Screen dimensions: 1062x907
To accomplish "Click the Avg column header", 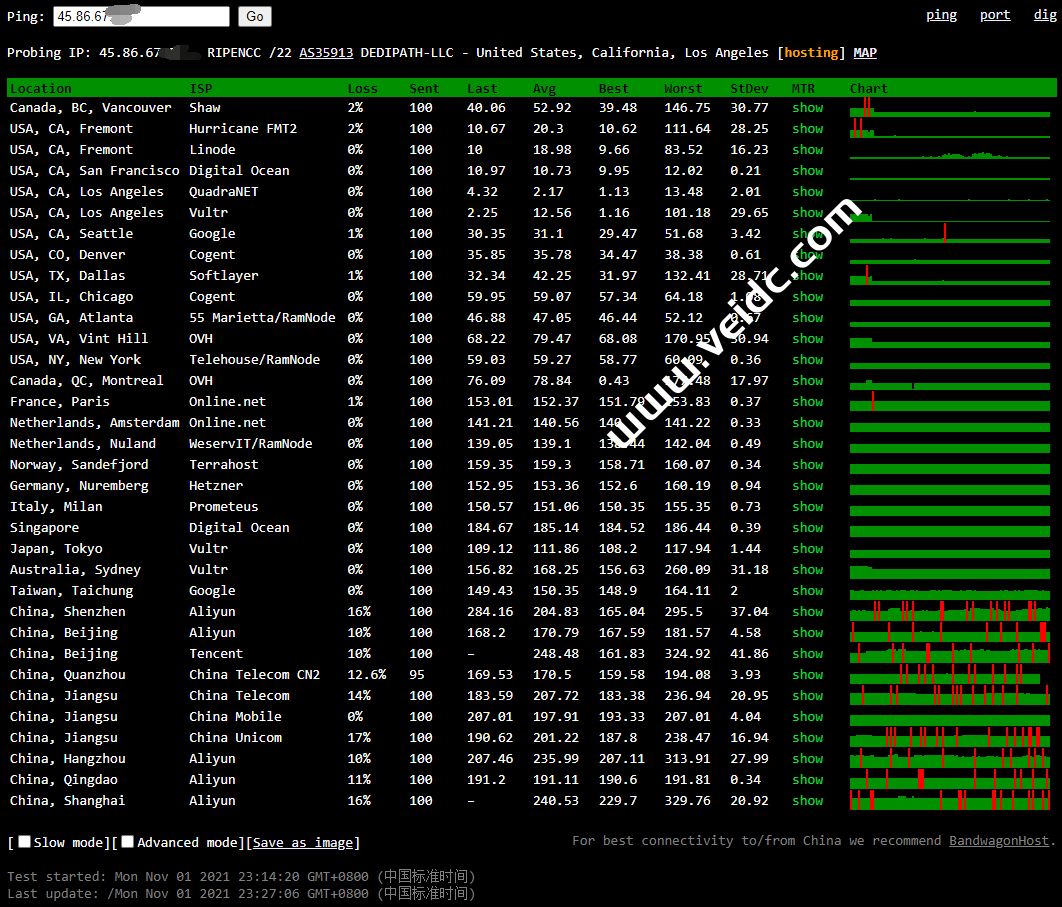I will click(544, 89).
